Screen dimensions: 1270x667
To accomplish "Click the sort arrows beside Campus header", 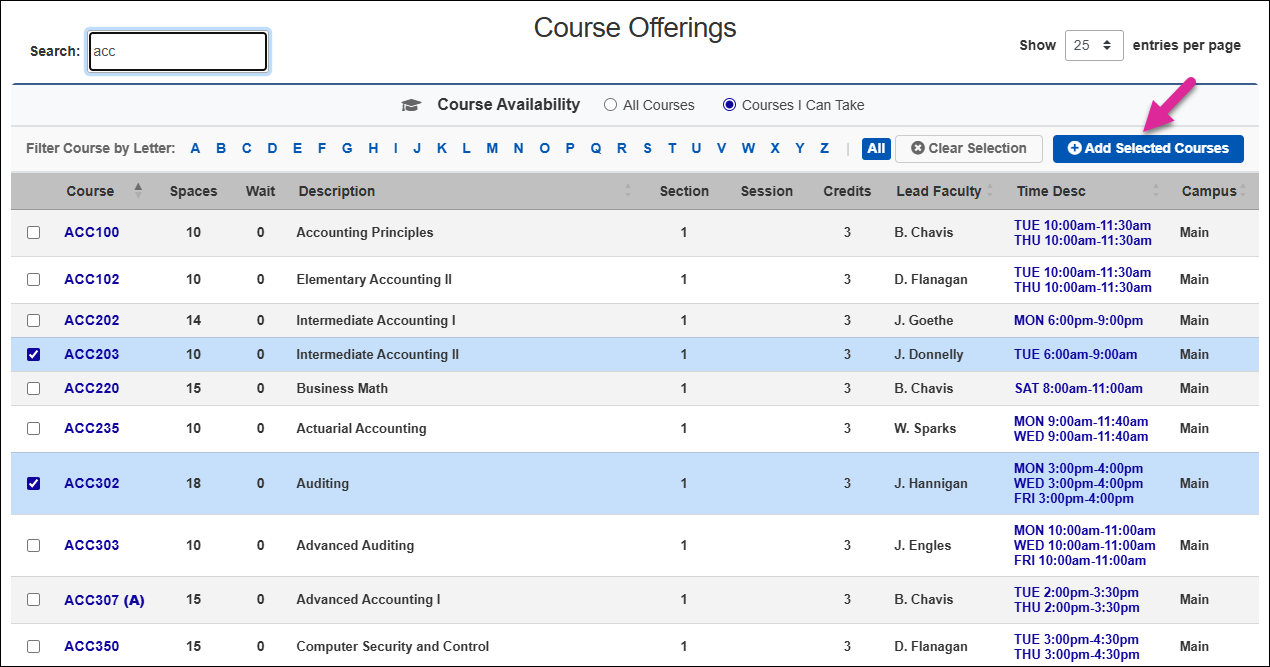I will coord(1244,191).
